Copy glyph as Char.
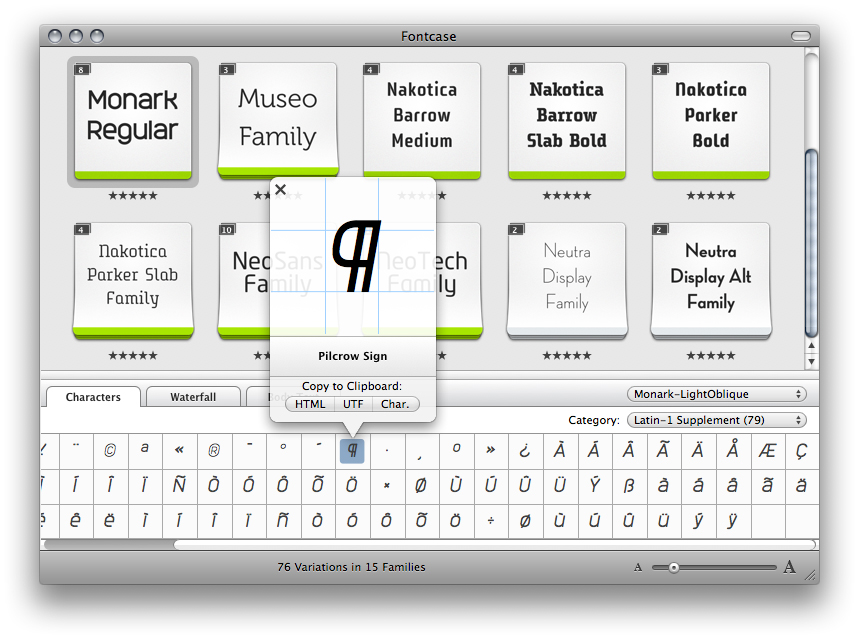The width and height of the screenshot is (859, 639). coord(396,404)
